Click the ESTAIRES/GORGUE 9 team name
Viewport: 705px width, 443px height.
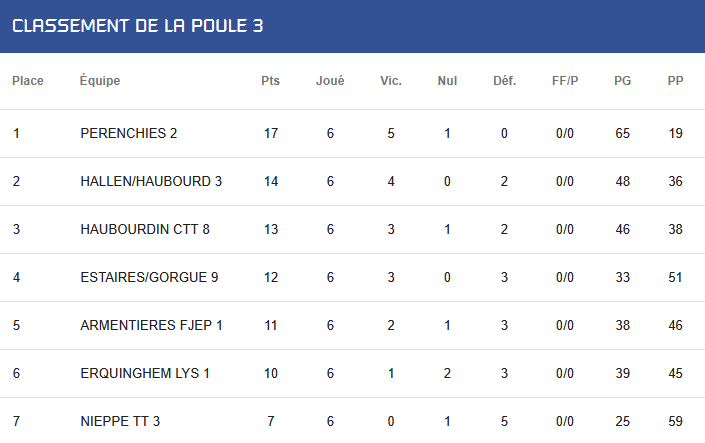tap(149, 277)
